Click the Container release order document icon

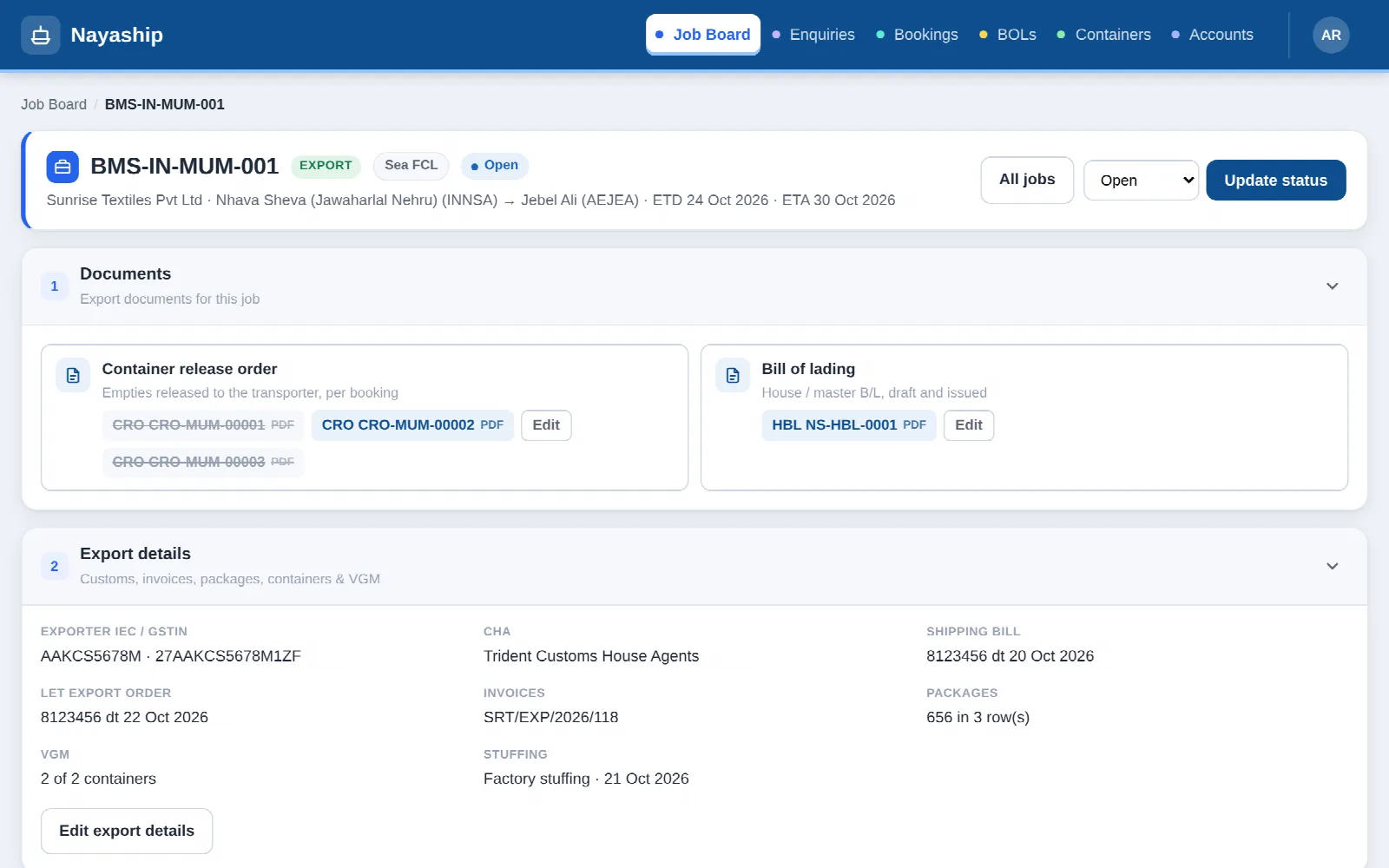(73, 376)
